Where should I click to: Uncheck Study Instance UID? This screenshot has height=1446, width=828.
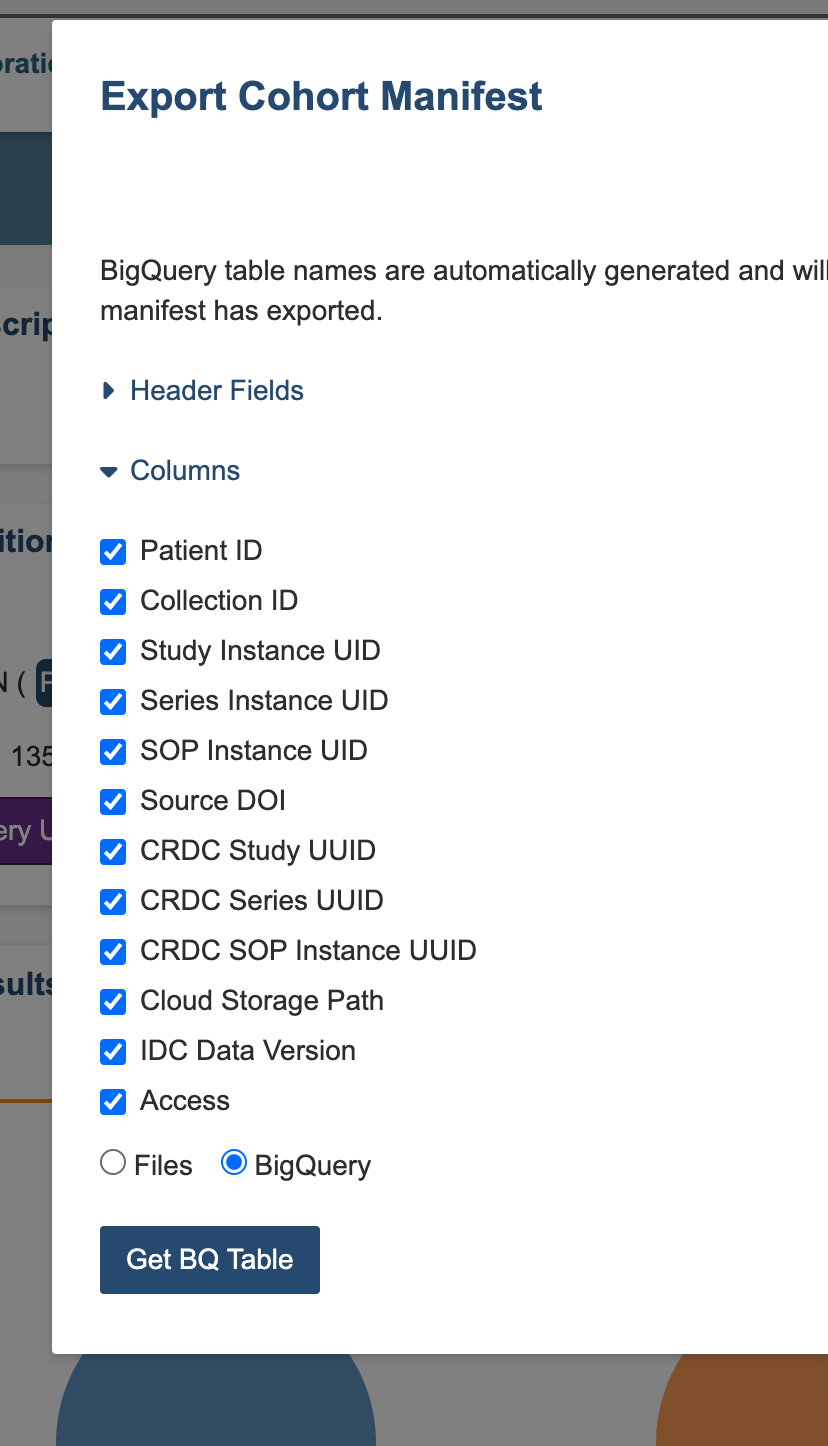[x=113, y=651]
